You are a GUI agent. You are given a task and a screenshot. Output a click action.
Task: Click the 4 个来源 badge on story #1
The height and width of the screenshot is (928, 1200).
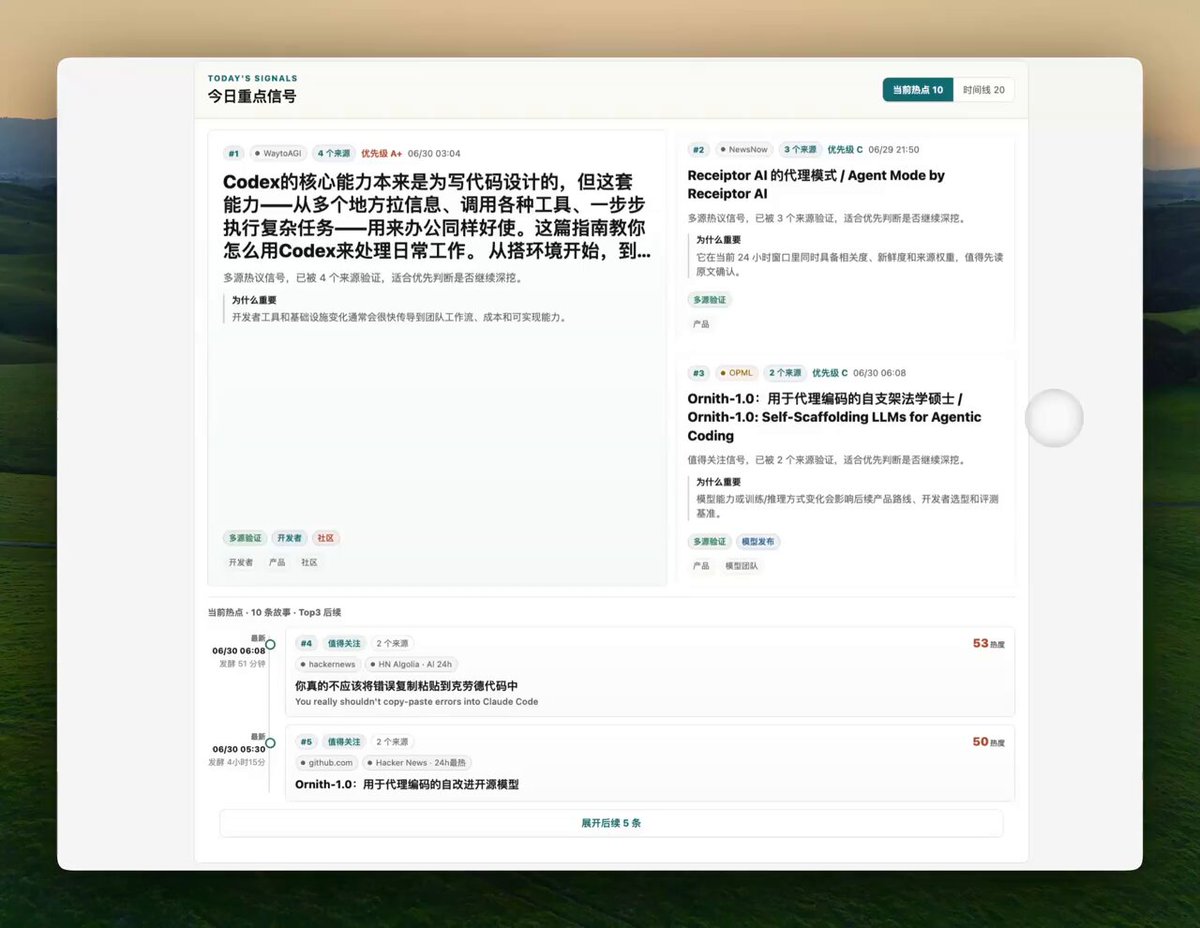pyautogui.click(x=334, y=153)
